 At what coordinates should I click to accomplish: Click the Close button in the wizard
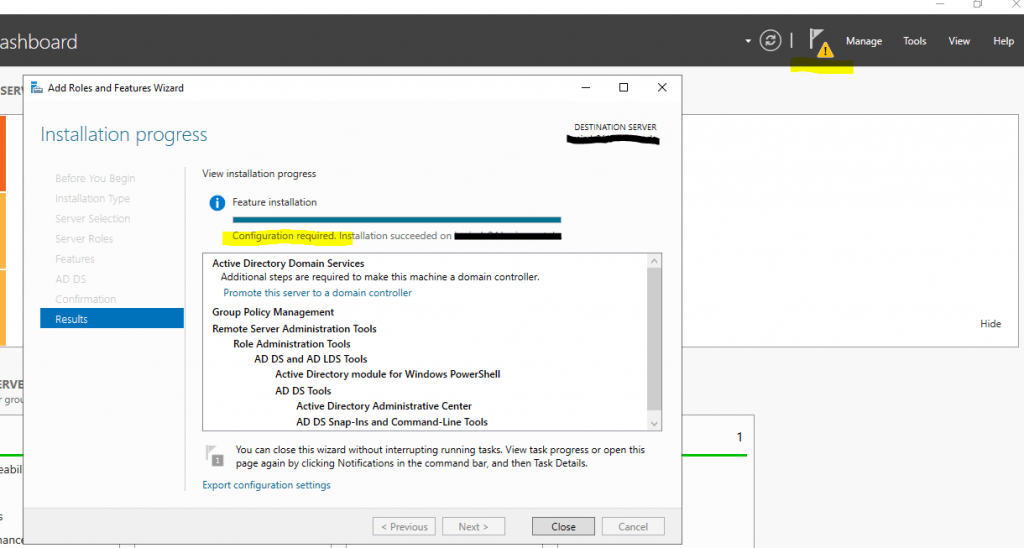(563, 526)
